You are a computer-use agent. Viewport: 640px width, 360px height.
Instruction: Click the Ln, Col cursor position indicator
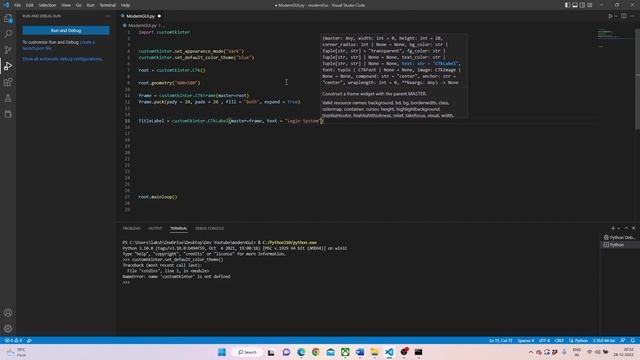tap(500, 340)
